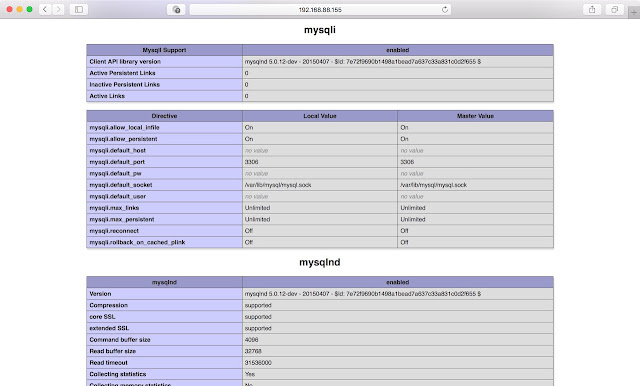Click the supported value for Compression
This screenshot has height=386, width=640.
(x=258, y=305)
